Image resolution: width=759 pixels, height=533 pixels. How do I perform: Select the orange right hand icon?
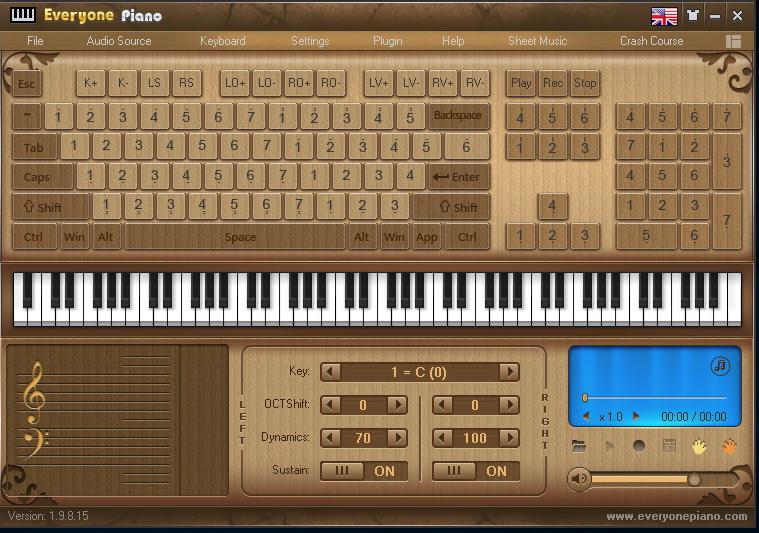pos(729,446)
